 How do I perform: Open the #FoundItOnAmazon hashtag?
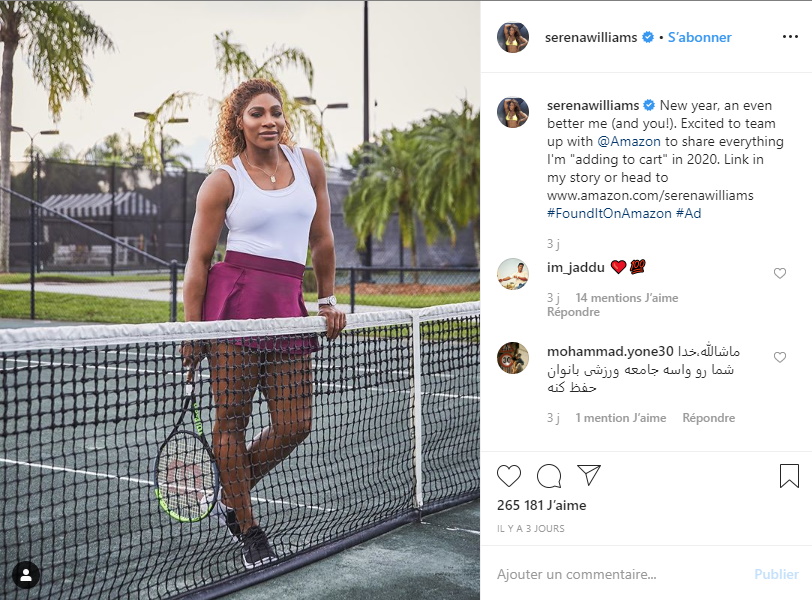click(609, 213)
